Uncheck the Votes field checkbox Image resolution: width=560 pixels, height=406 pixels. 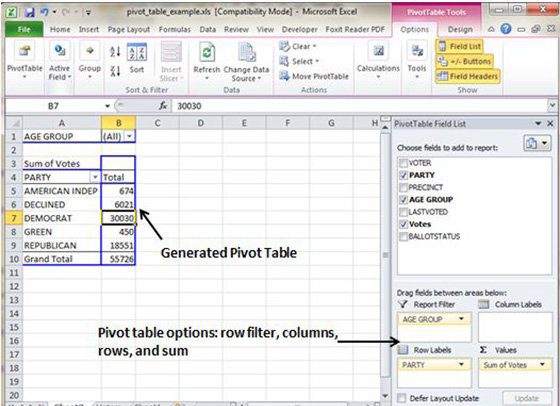click(x=403, y=224)
